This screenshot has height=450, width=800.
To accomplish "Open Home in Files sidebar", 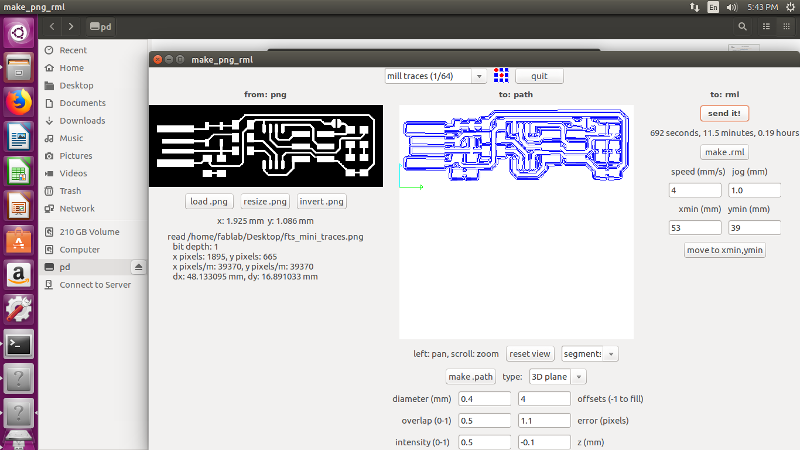I will point(71,68).
